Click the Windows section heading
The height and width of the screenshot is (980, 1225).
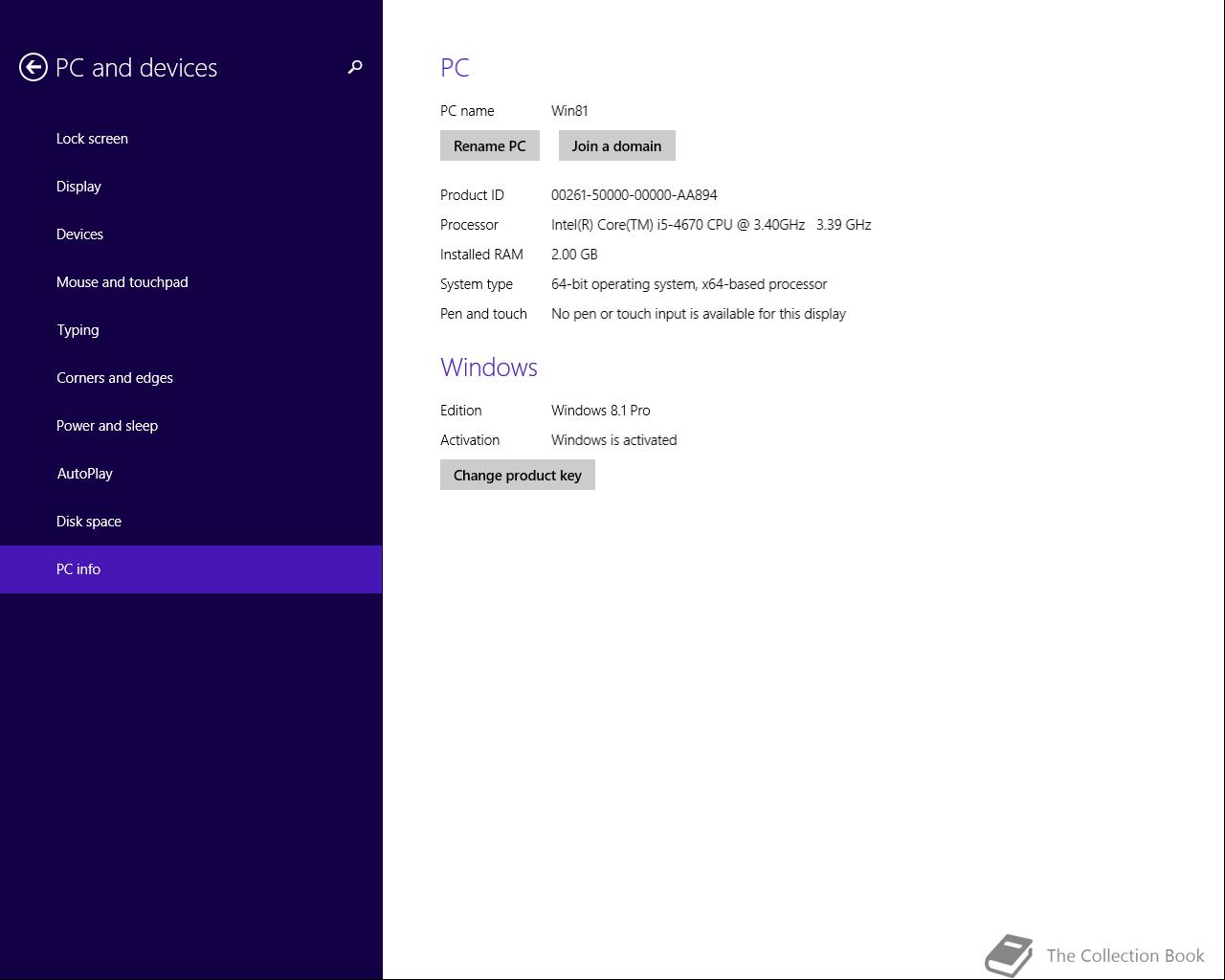coord(489,367)
